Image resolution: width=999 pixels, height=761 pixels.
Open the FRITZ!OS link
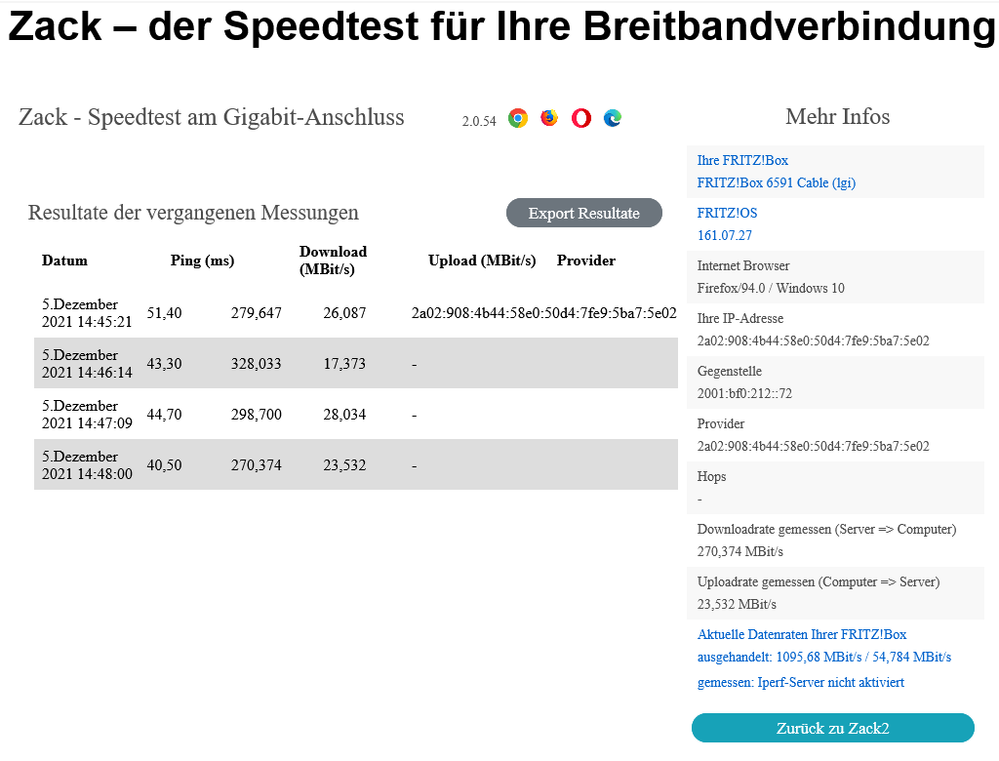coord(727,212)
